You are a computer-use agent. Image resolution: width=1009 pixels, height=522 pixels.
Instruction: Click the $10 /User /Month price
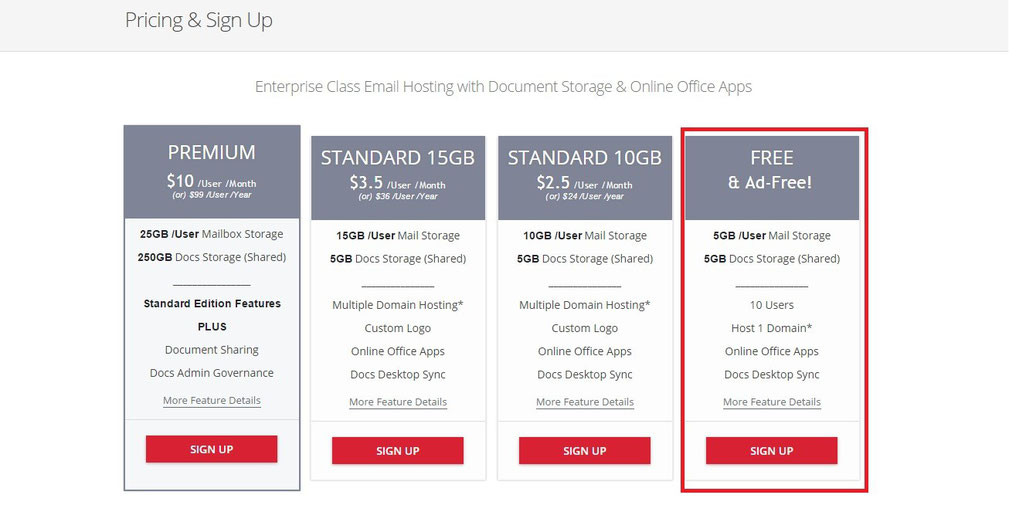[x=212, y=181]
